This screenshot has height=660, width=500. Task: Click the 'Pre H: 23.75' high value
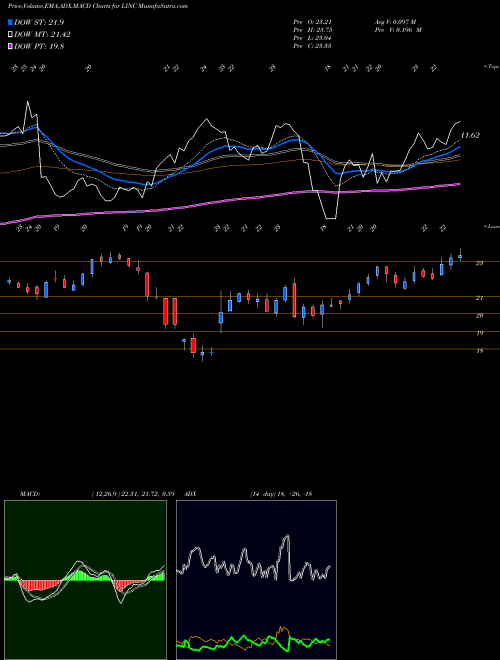(312, 30)
